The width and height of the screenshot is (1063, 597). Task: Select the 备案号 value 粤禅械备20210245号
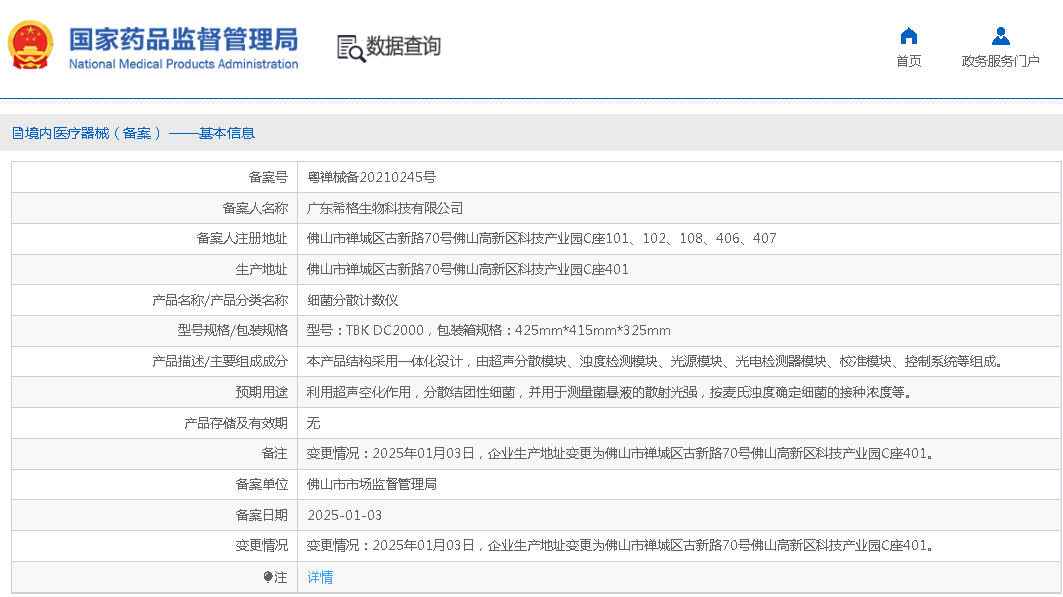click(371, 177)
